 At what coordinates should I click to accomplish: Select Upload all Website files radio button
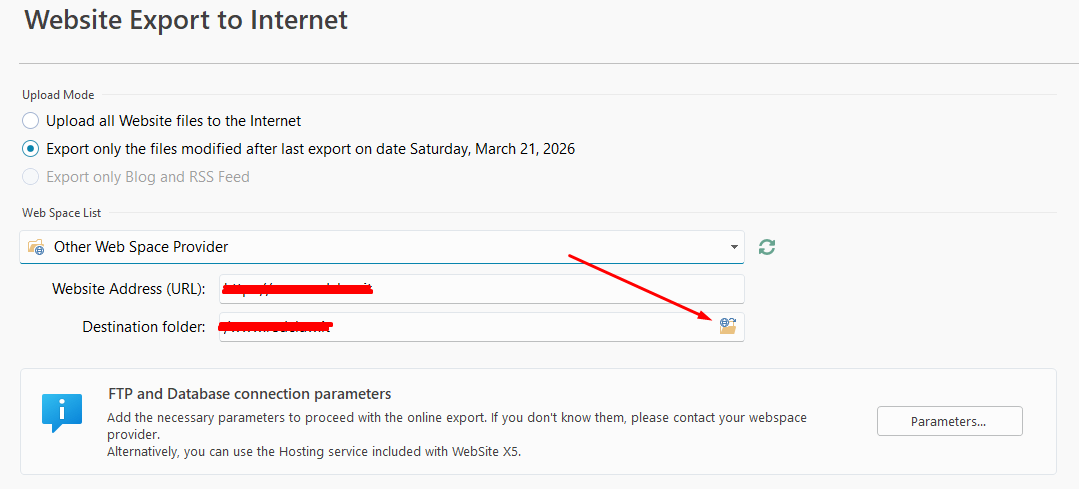(x=31, y=121)
